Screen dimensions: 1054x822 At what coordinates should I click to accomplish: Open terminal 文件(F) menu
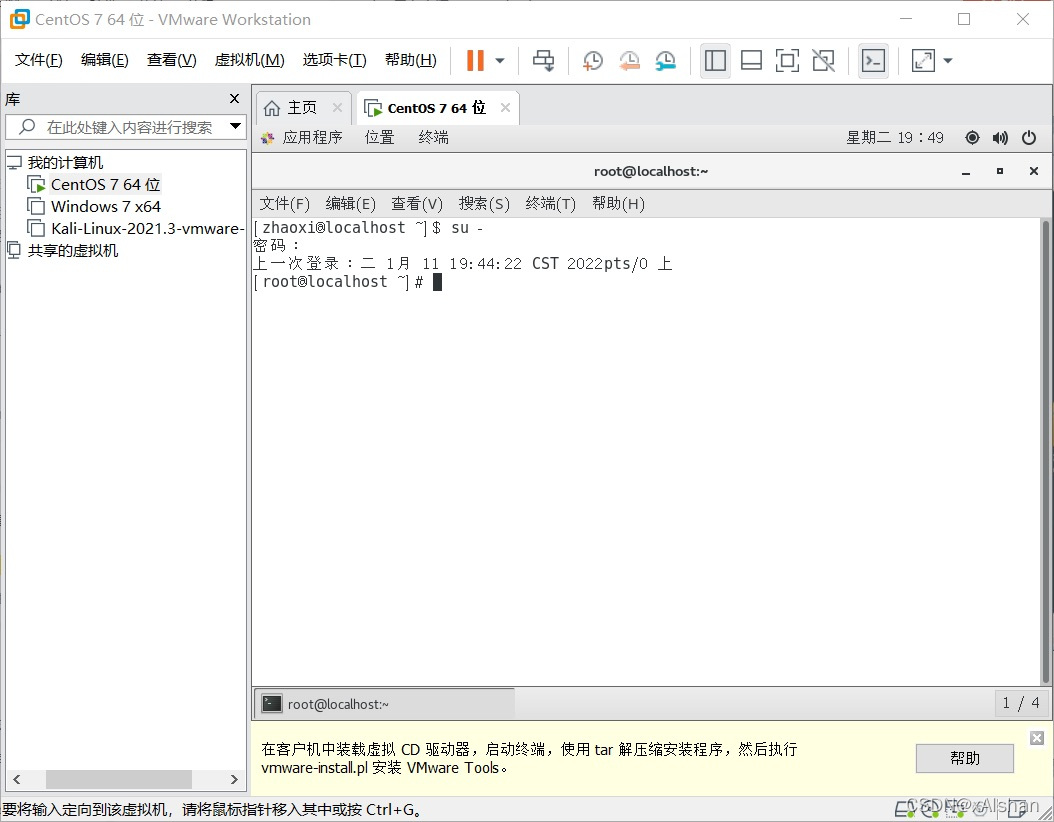pyautogui.click(x=284, y=204)
